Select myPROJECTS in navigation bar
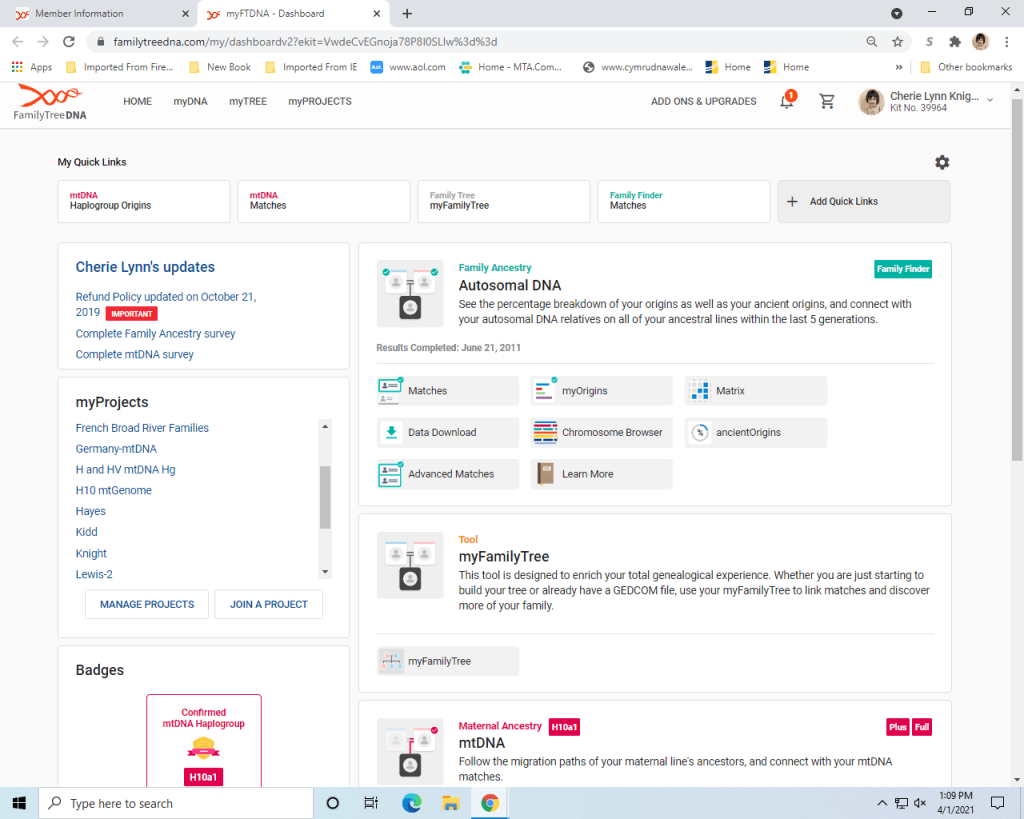Image resolution: width=1024 pixels, height=819 pixels. point(319,101)
